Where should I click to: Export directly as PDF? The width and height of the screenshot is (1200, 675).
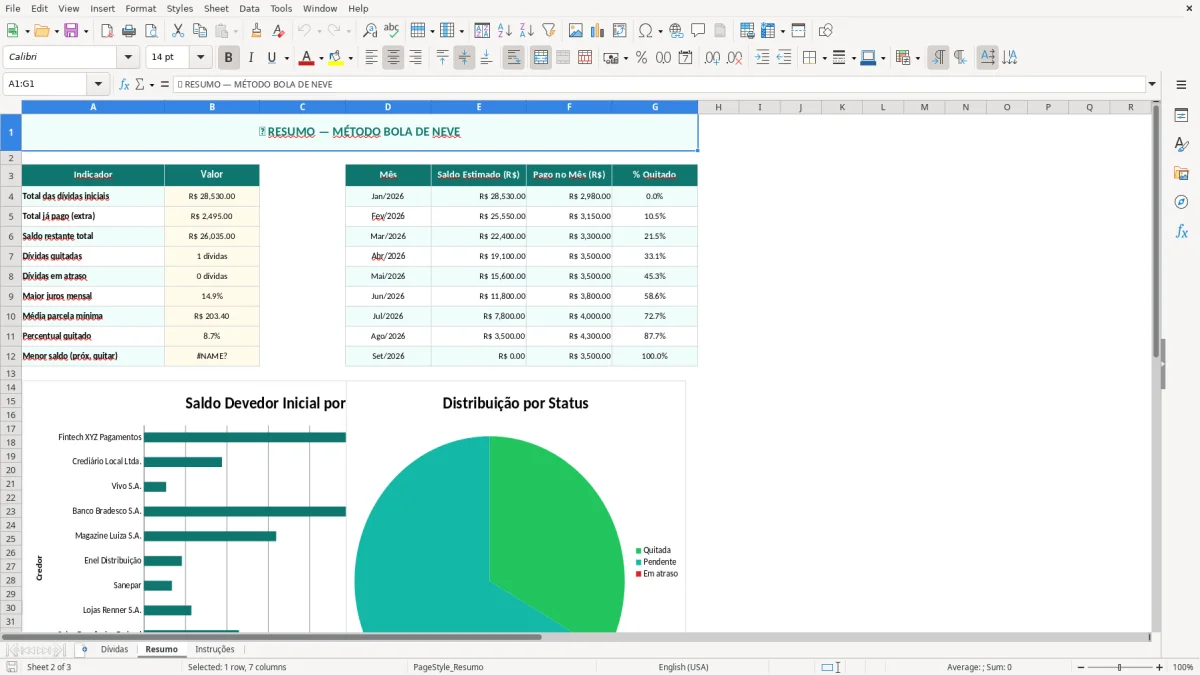click(x=107, y=31)
